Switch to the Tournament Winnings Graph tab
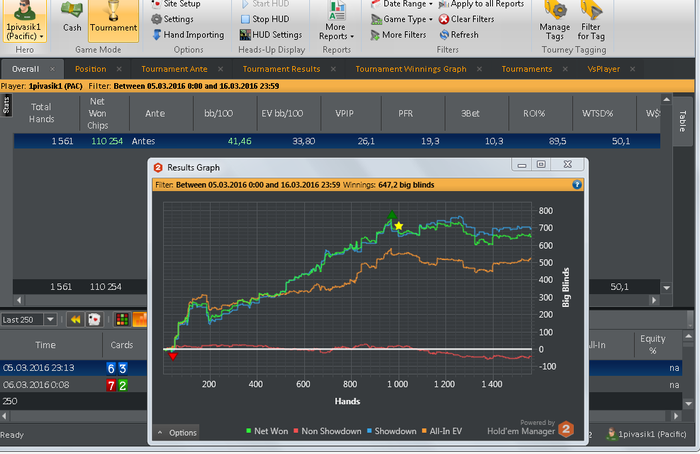This screenshot has height=454, width=700. 411,69
